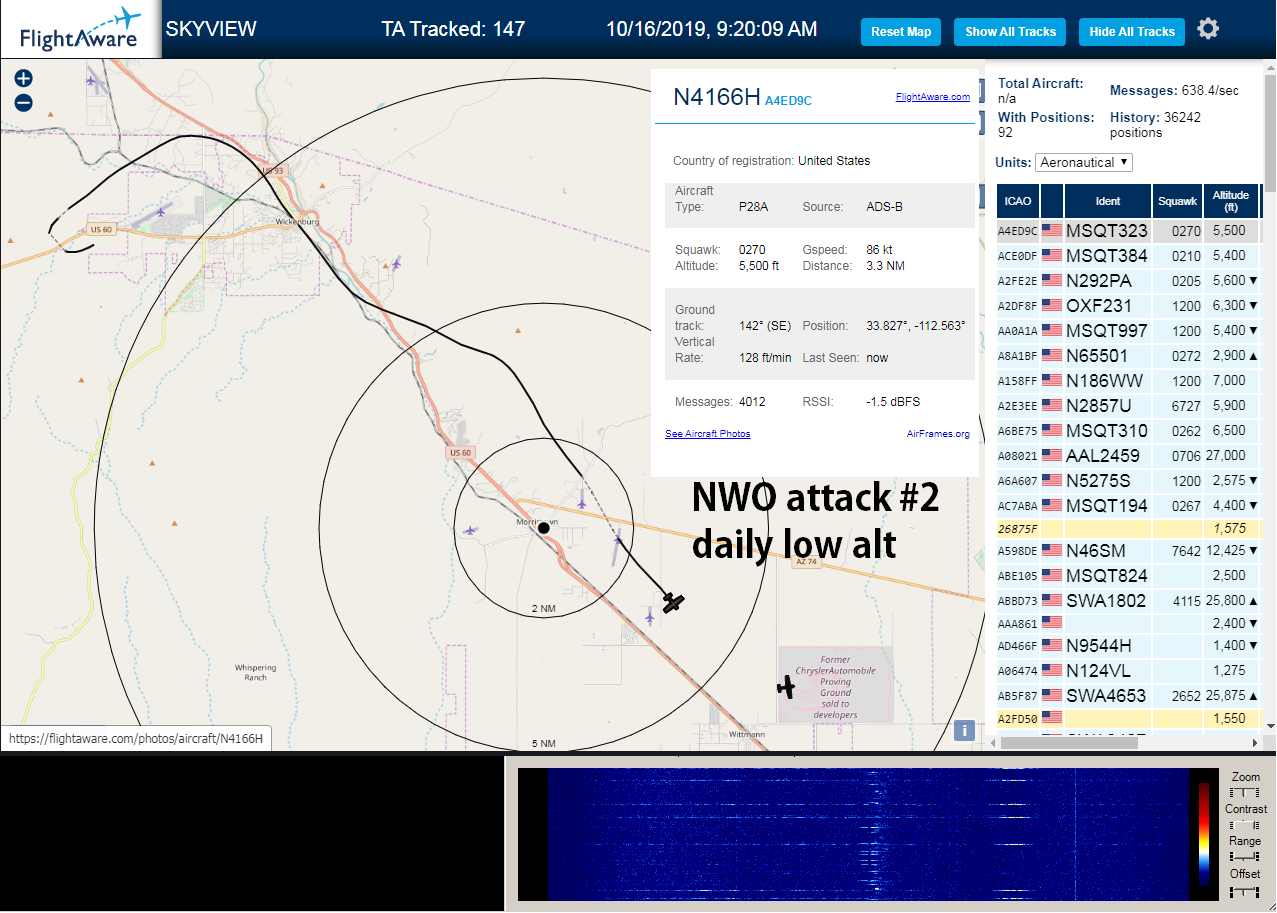Click the aircraft table scroll right arrow

coord(1256,742)
